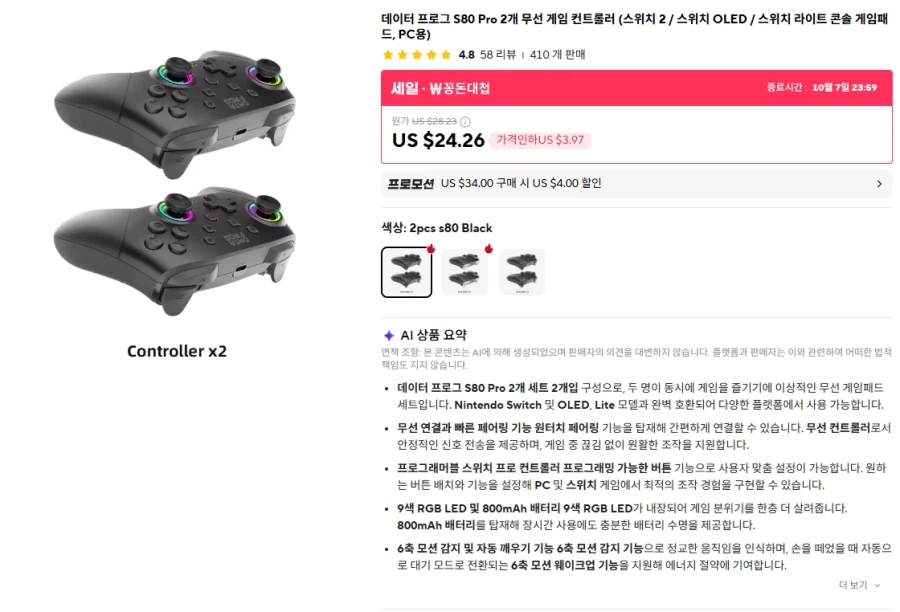This screenshot has height=612, width=900.
Task: Open the 프로모션 US $34.00 discount row
Action: pos(637,184)
